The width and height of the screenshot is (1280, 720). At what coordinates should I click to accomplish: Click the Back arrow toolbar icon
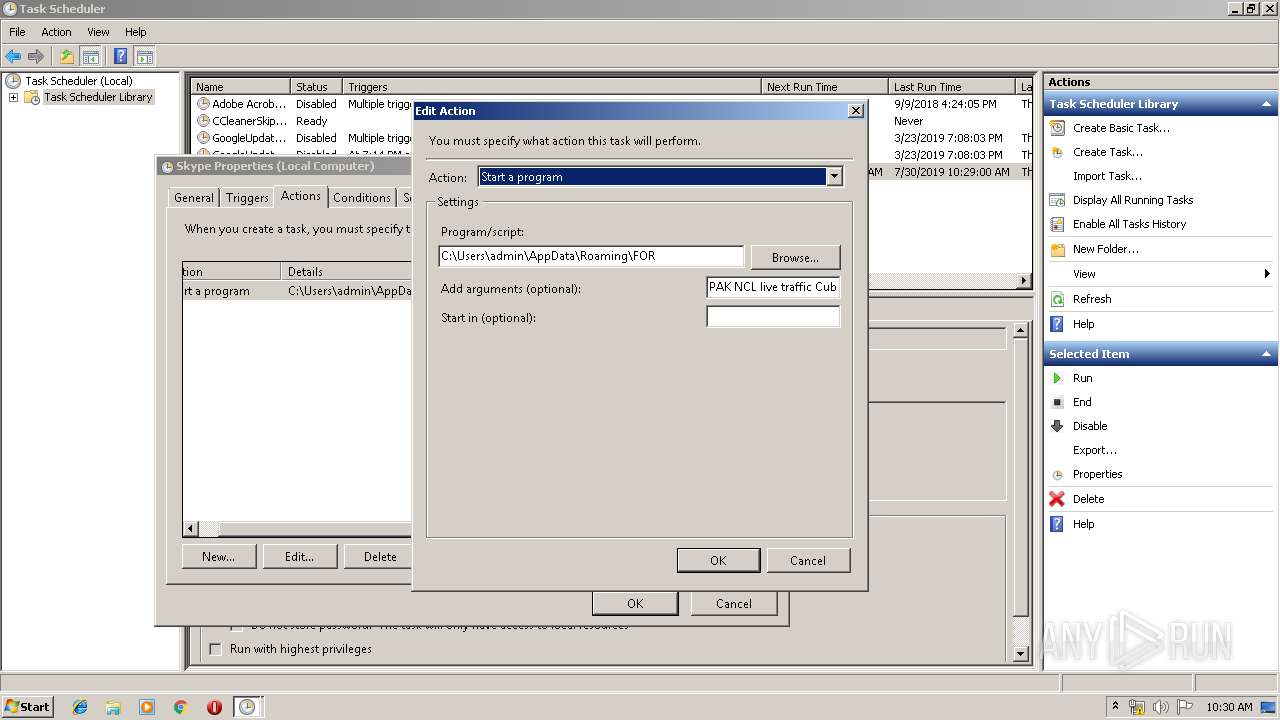[13, 57]
